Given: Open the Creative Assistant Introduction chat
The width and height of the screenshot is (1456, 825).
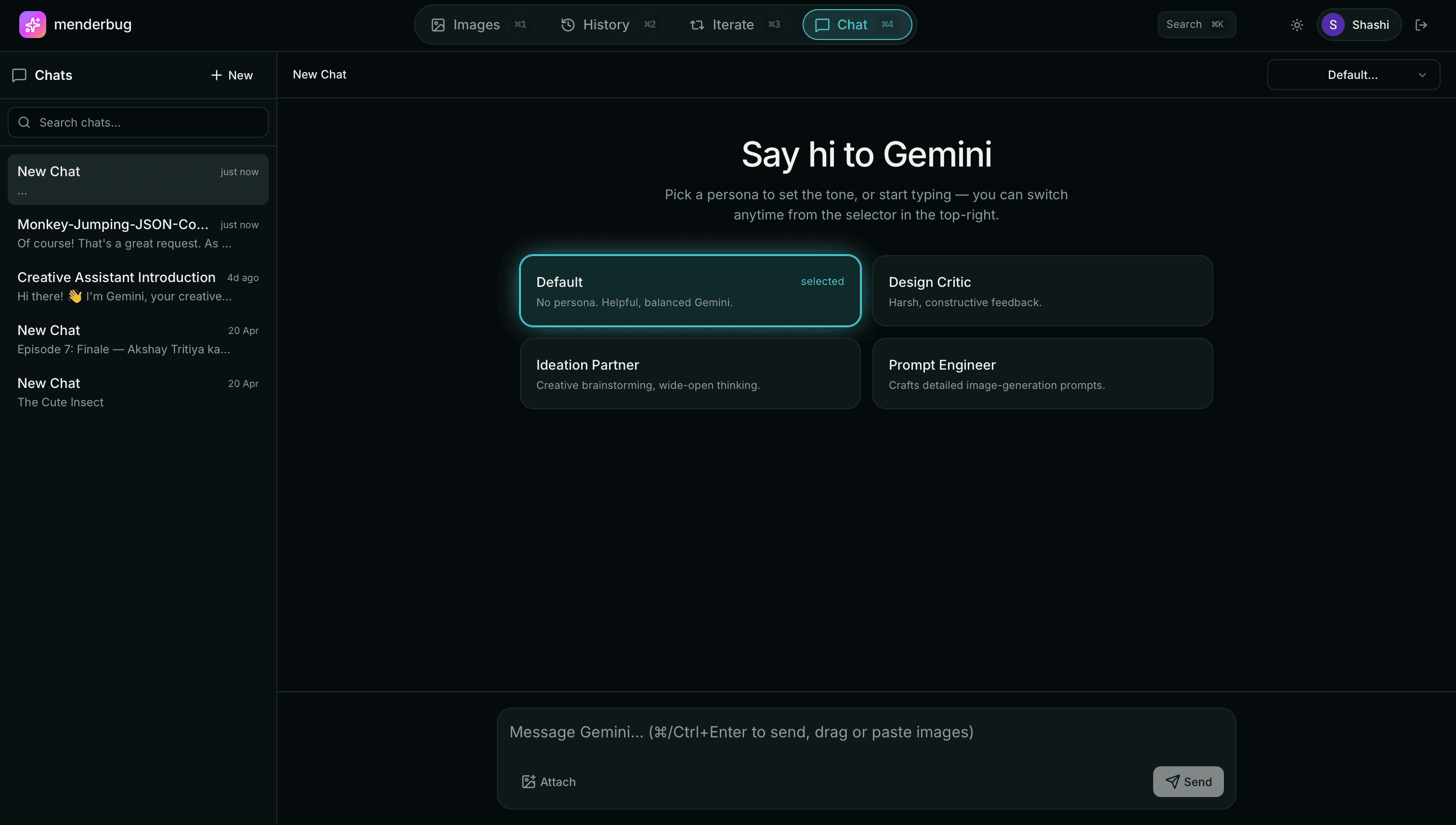Looking at the screenshot, I should tap(138, 285).
